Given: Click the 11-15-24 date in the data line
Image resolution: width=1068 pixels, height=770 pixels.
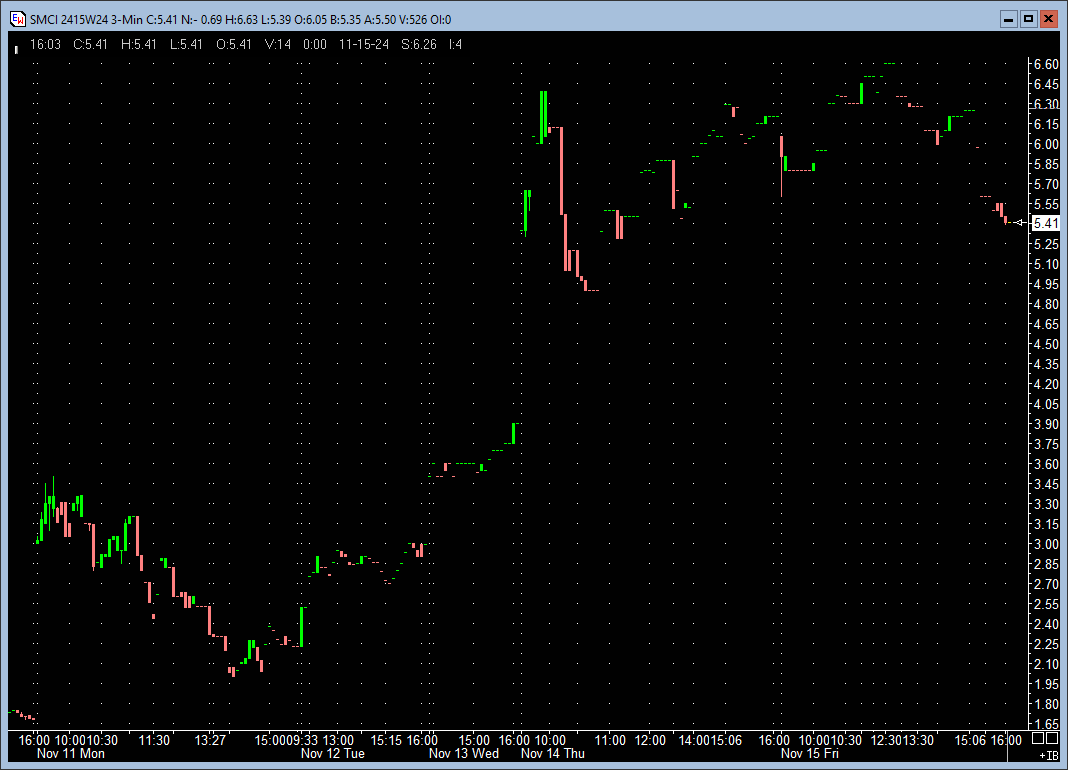Looking at the screenshot, I should [x=364, y=44].
